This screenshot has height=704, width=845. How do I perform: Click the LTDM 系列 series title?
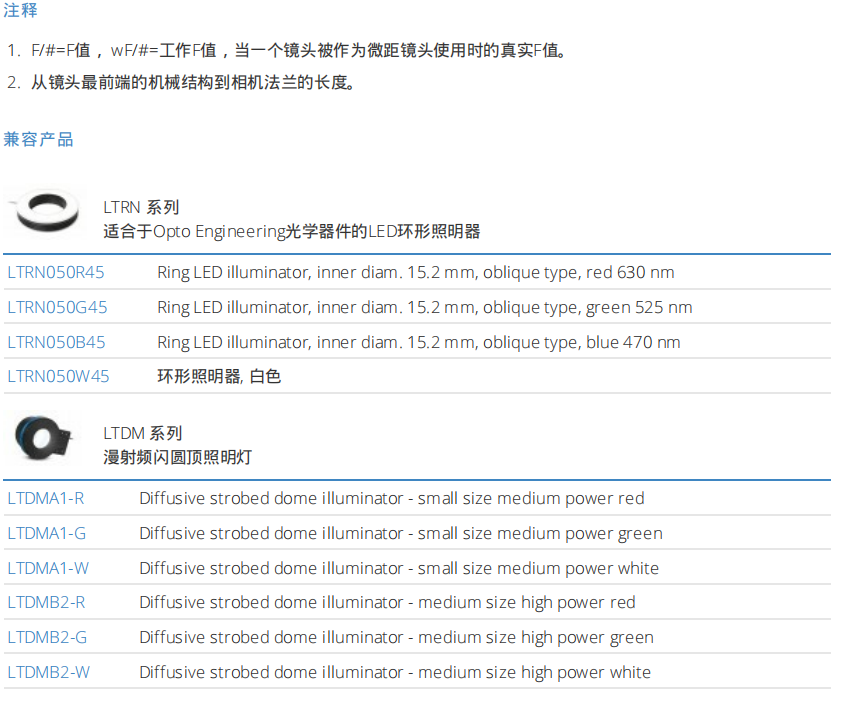(x=143, y=433)
